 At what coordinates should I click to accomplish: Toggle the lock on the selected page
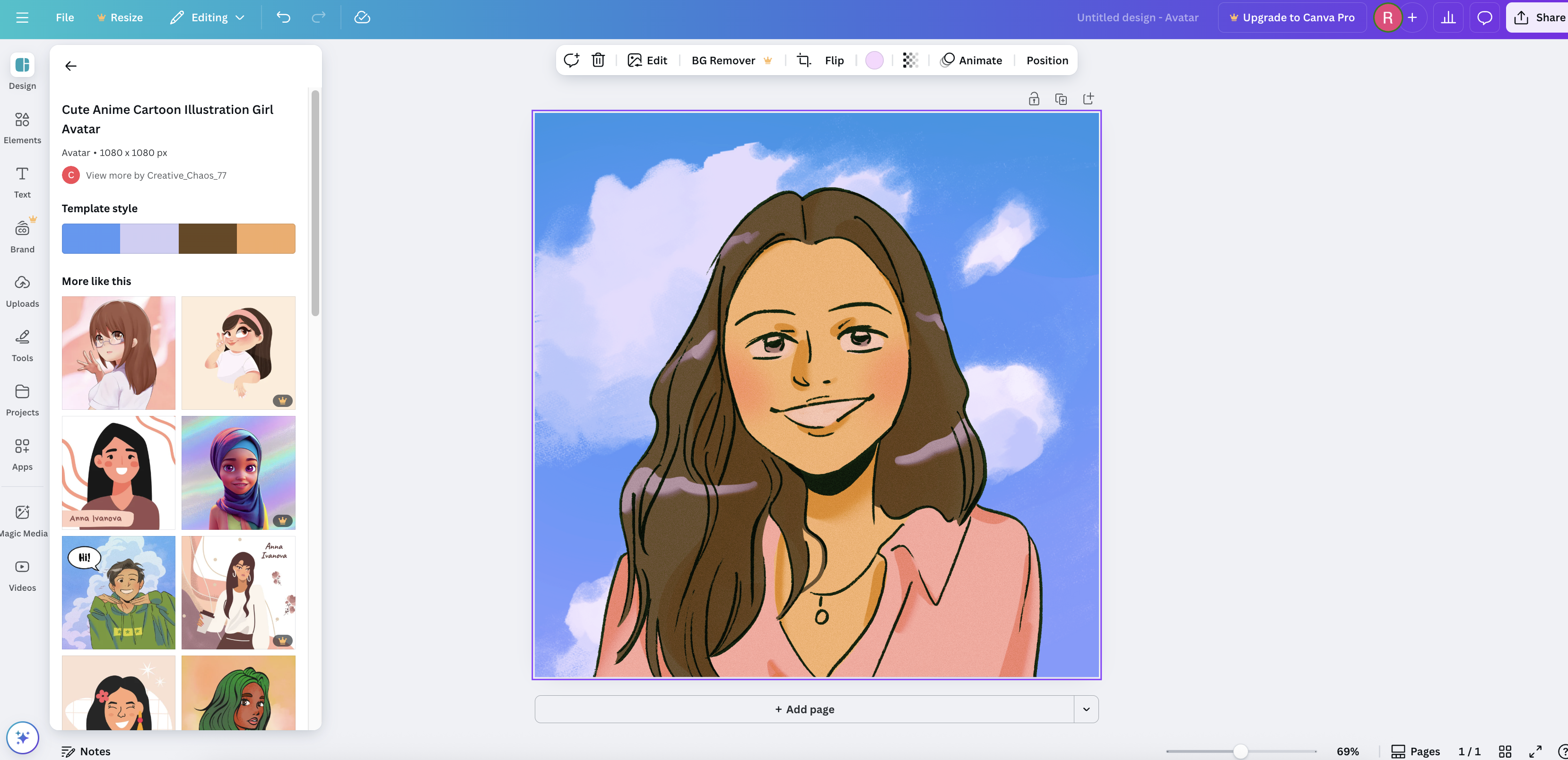tap(1034, 98)
